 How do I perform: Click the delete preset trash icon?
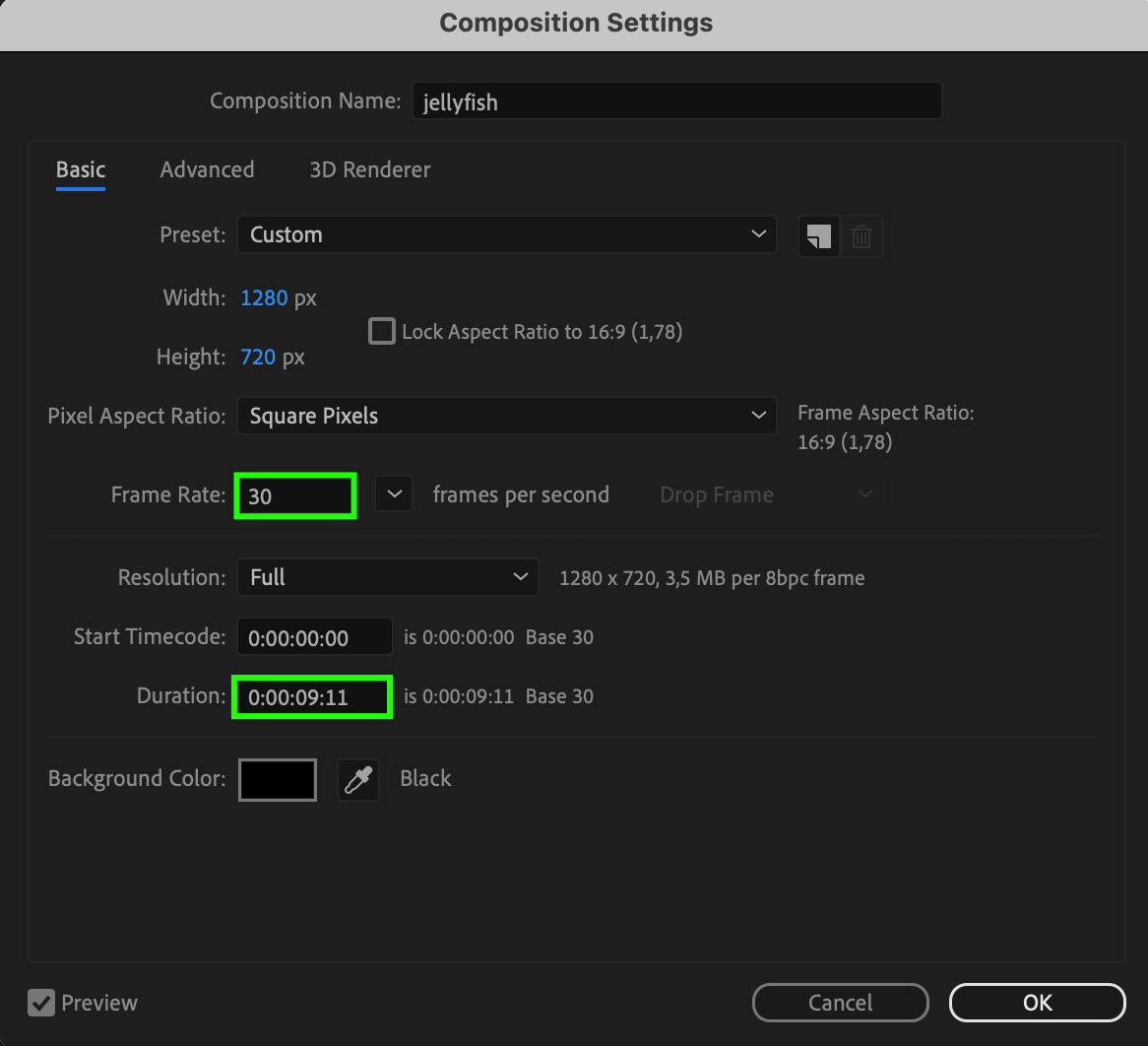click(861, 236)
